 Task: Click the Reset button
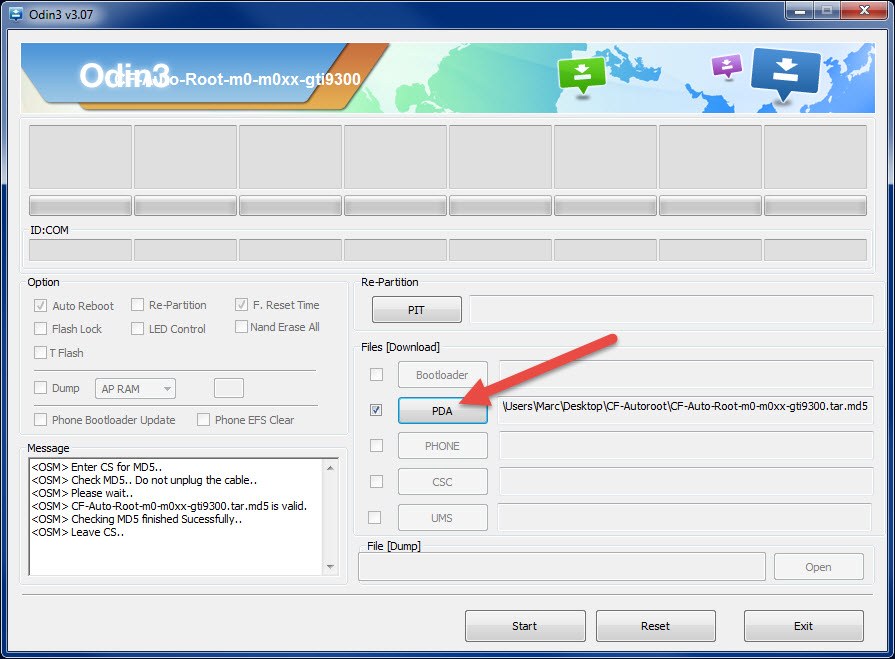(x=656, y=626)
